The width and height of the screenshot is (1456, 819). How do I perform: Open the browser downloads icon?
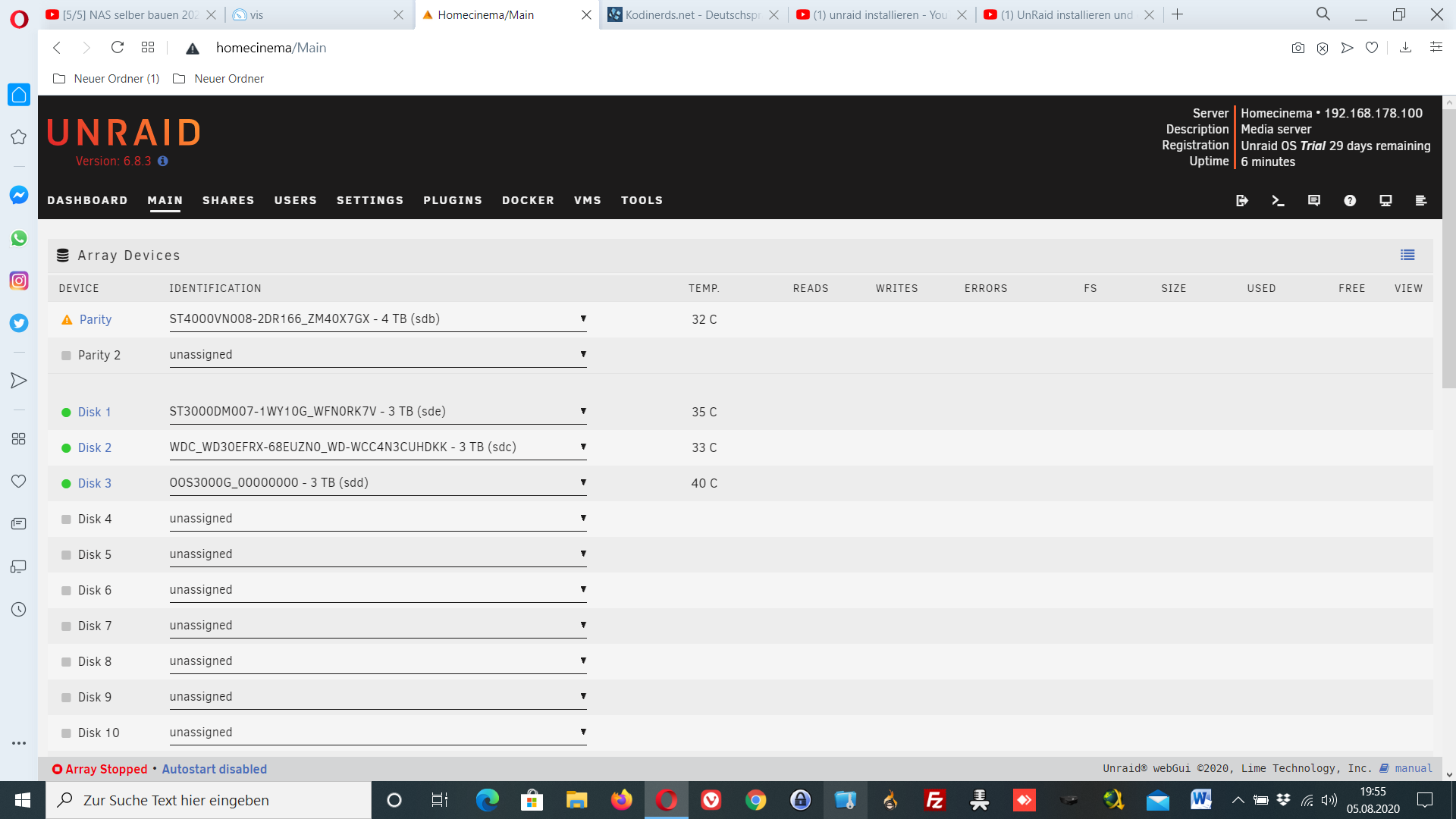(x=1405, y=48)
